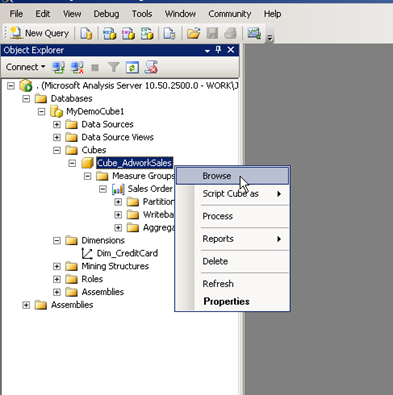Click the Save disk icon
Viewport: 393px width, 395px height.
(x=212, y=33)
